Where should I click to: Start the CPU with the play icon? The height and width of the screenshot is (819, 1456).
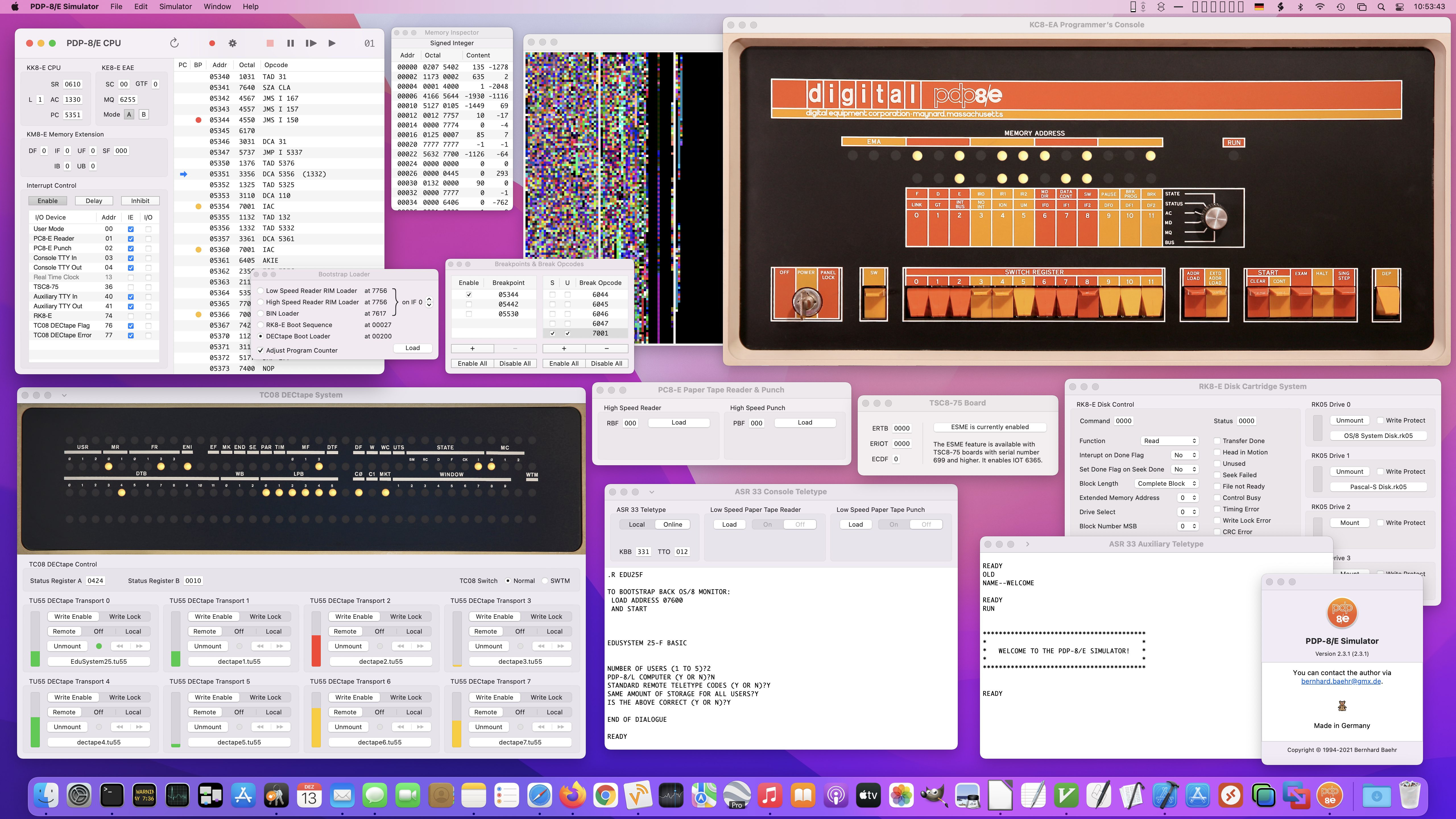click(332, 43)
